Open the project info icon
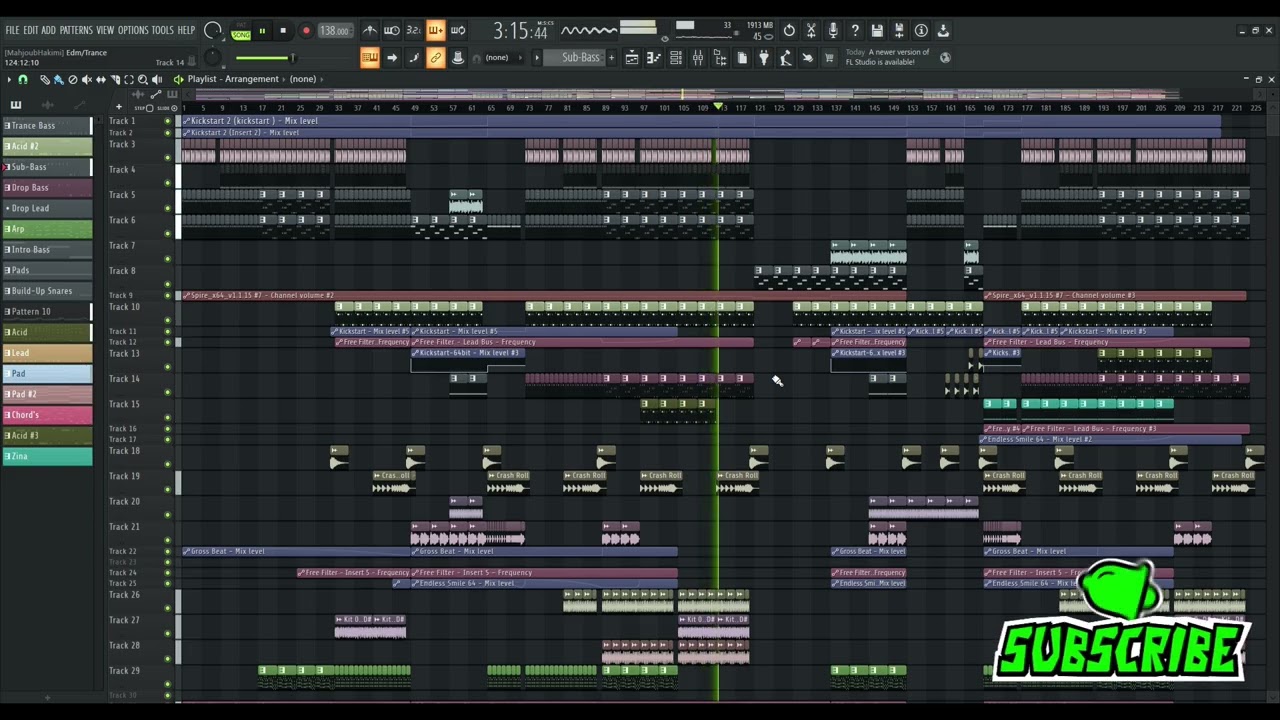 point(921,31)
